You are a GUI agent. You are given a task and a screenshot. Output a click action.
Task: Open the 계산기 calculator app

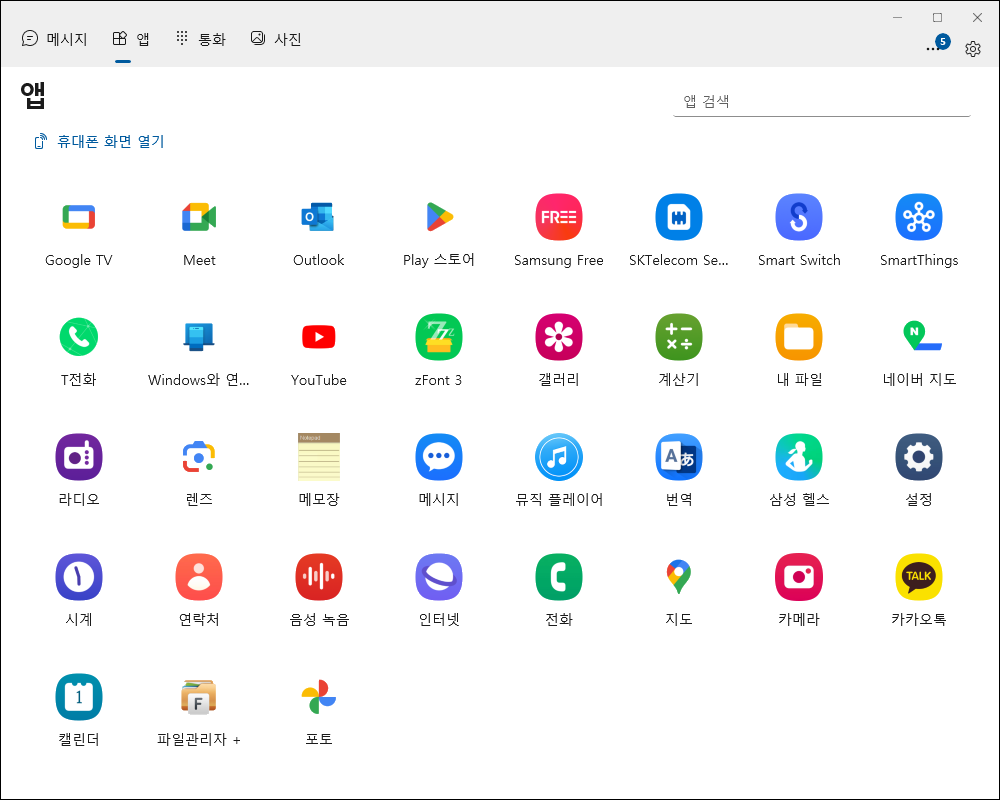coord(679,337)
